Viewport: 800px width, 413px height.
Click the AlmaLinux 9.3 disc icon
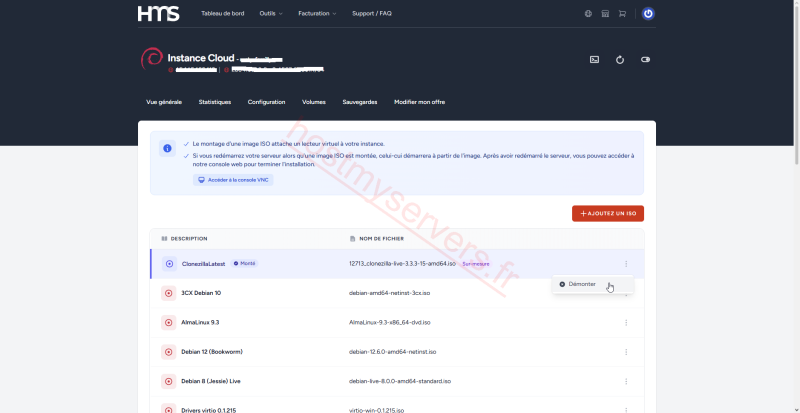click(x=168, y=323)
